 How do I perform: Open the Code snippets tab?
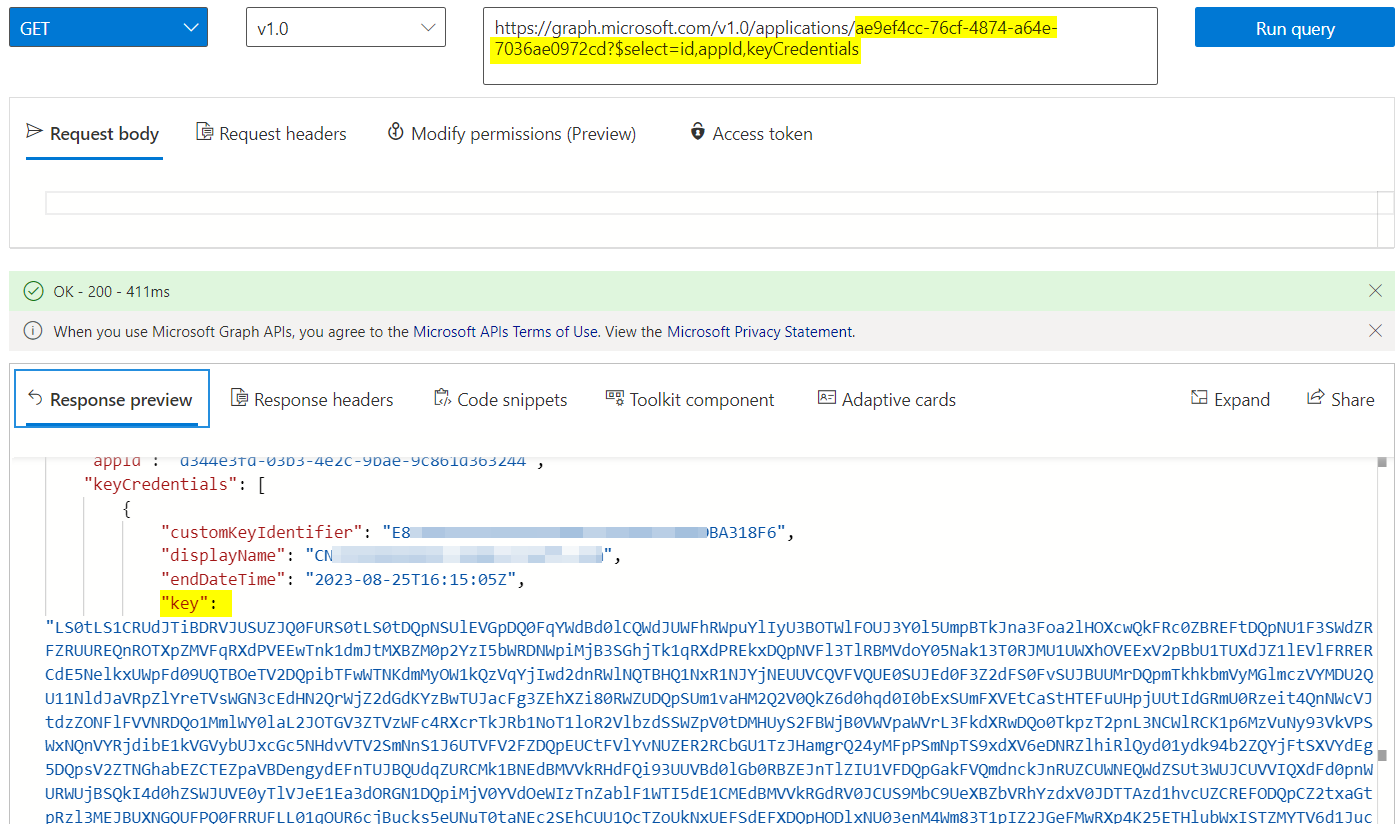click(500, 400)
